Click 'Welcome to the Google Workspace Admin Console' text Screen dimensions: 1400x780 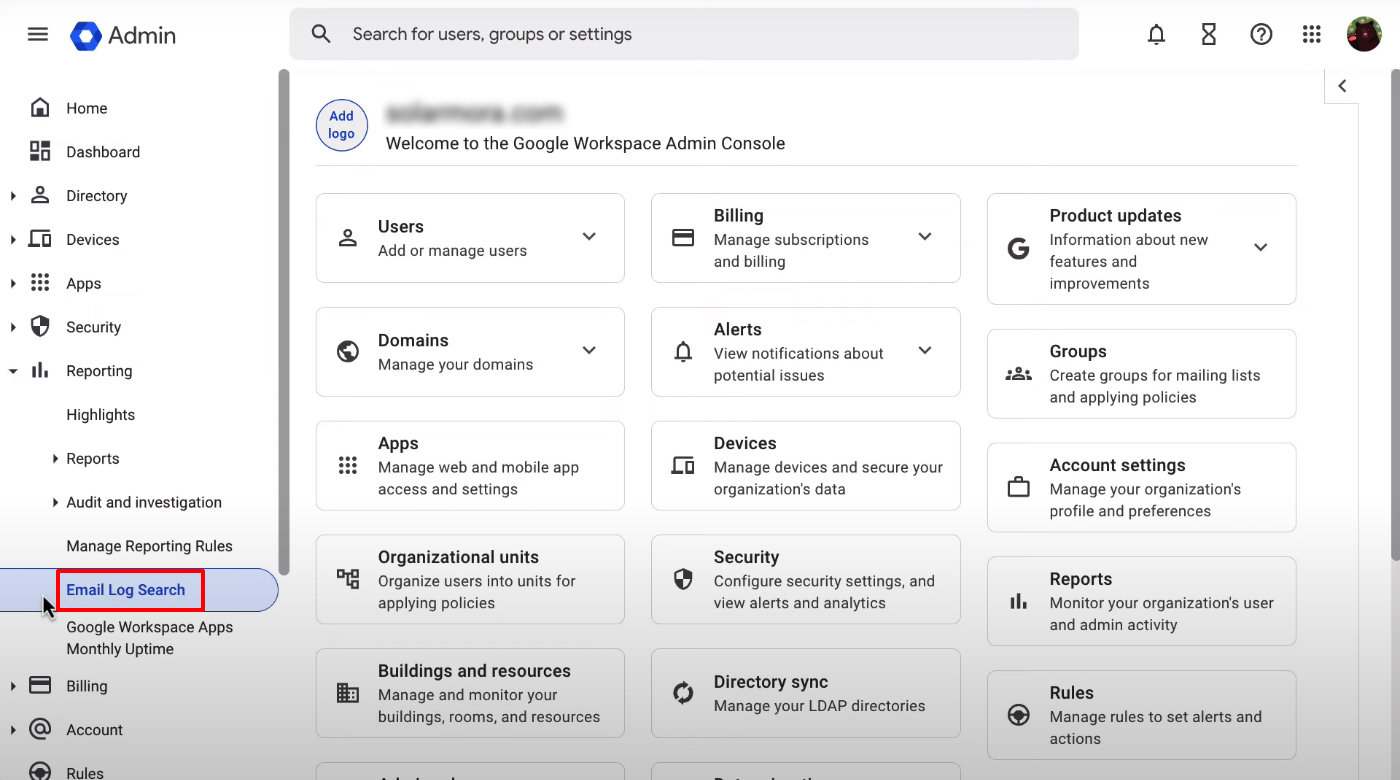(585, 143)
